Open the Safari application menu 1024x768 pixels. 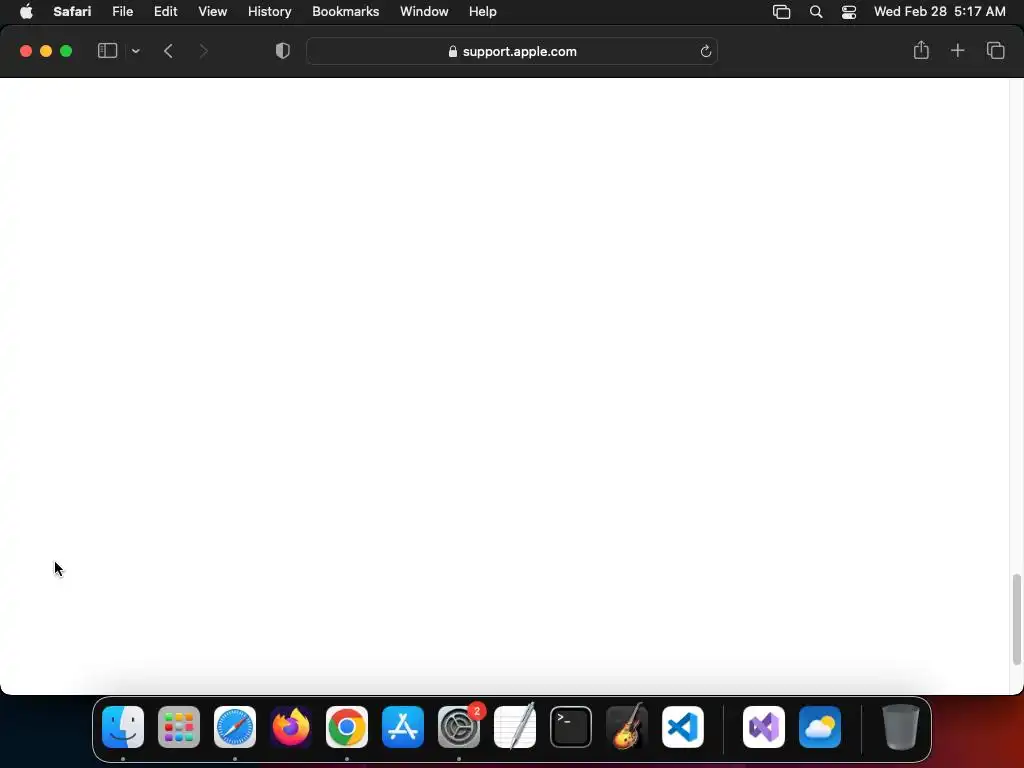[x=72, y=11]
